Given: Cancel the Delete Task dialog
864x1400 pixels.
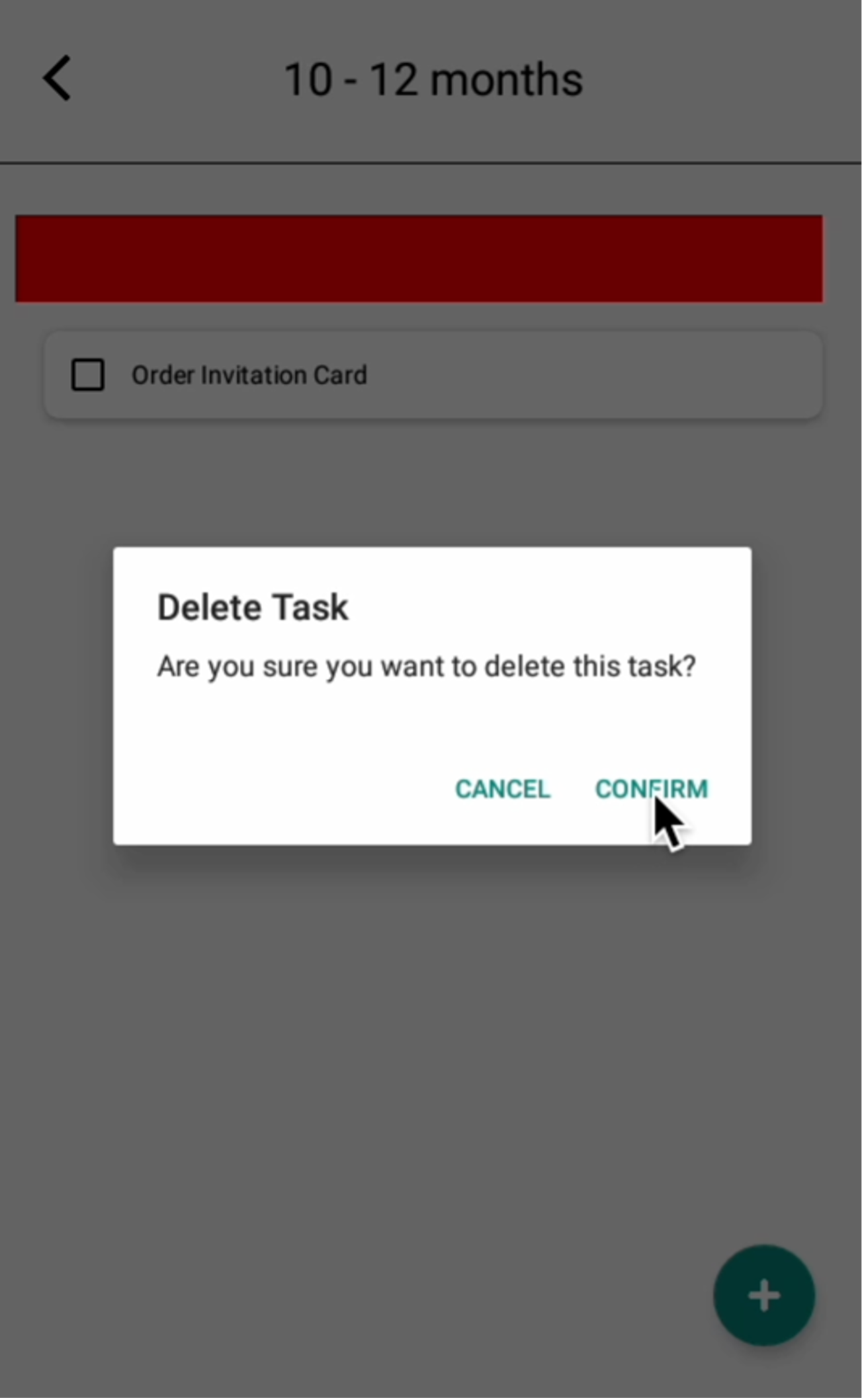Looking at the screenshot, I should coord(503,789).
